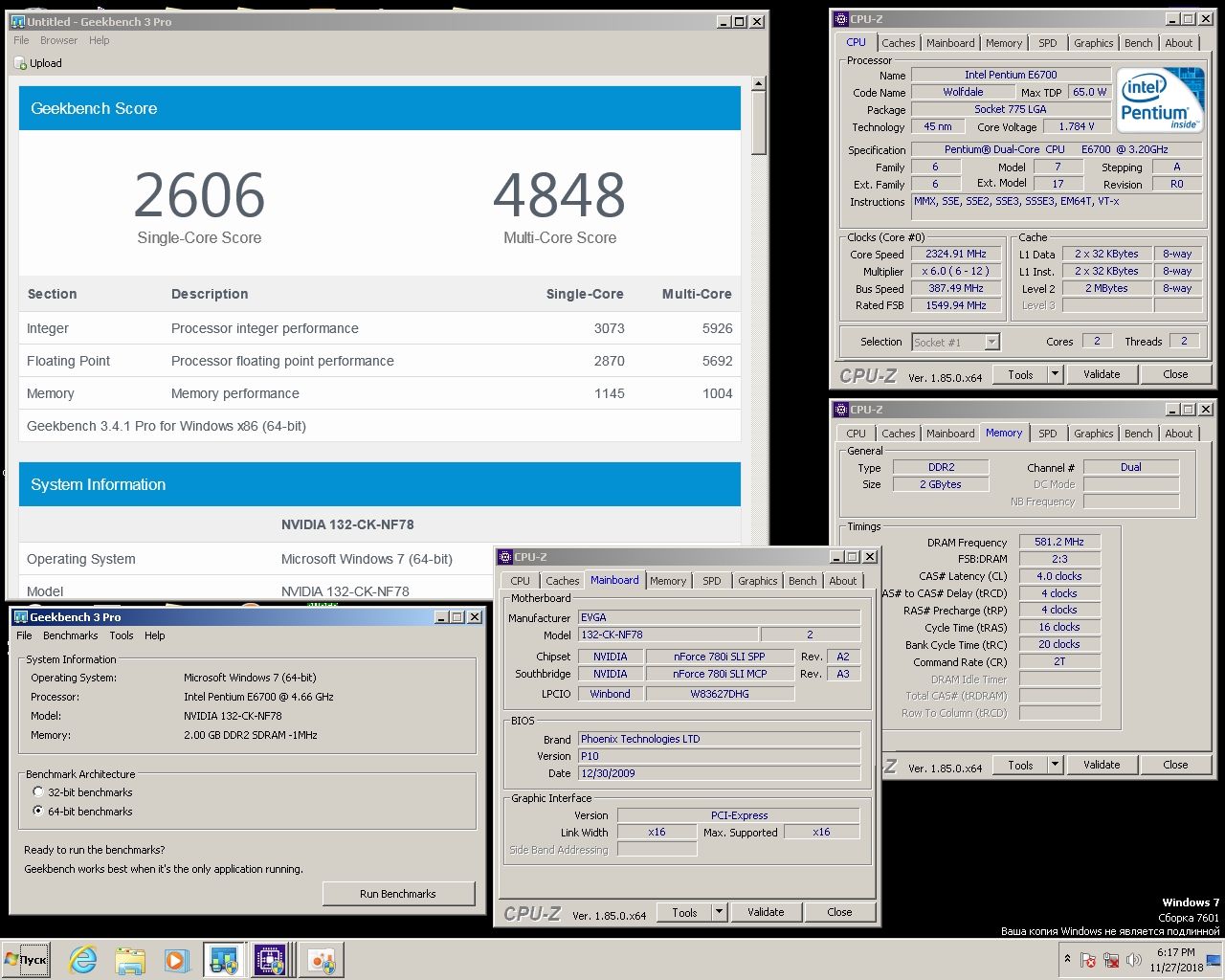Image resolution: width=1225 pixels, height=980 pixels.
Task: Click Tools button in CPU-Z Memory window
Action: click(x=1020, y=765)
